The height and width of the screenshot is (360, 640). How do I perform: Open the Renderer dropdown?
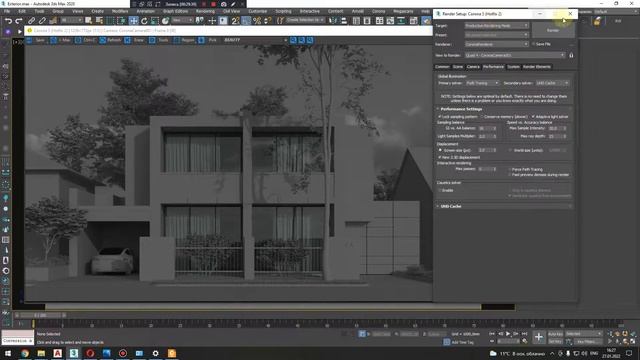(497, 44)
